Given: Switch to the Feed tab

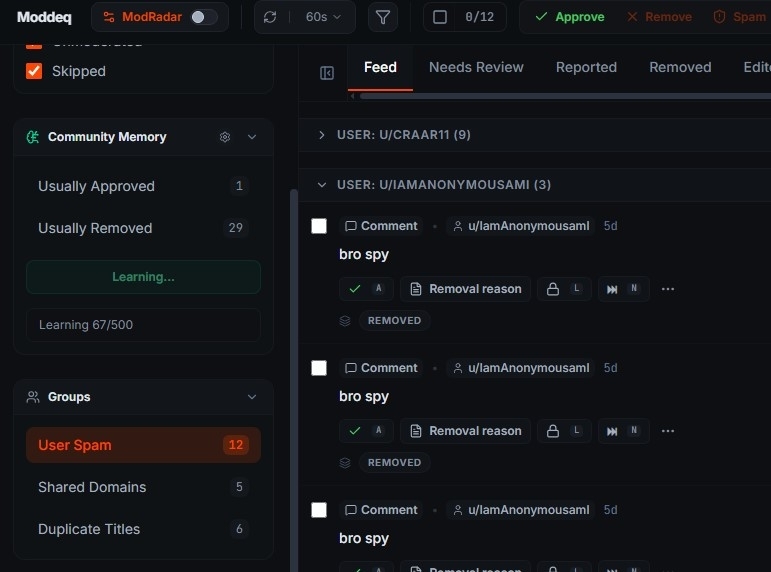Looking at the screenshot, I should [x=380, y=67].
